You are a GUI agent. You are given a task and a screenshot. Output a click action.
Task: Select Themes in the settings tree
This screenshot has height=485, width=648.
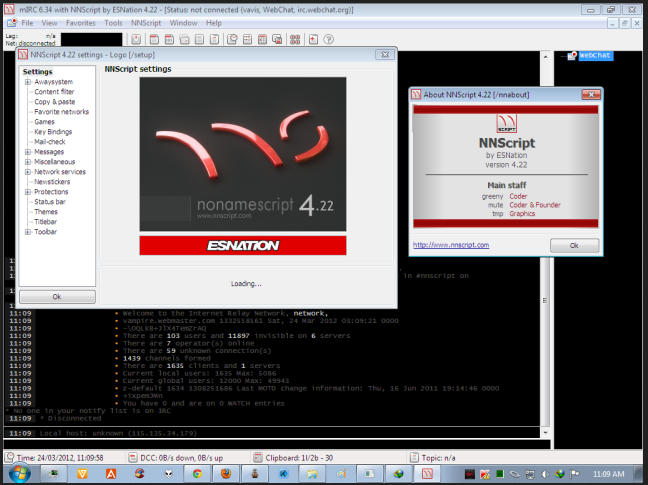[x=46, y=212]
